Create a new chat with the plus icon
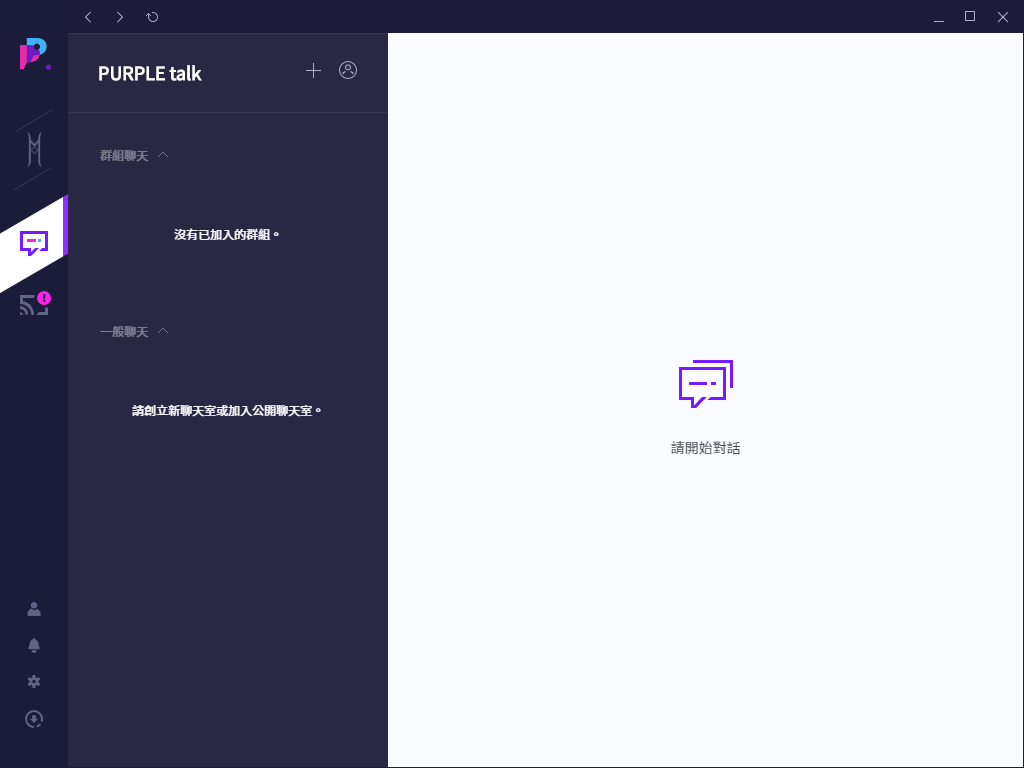This screenshot has height=768, width=1024. coord(313,71)
